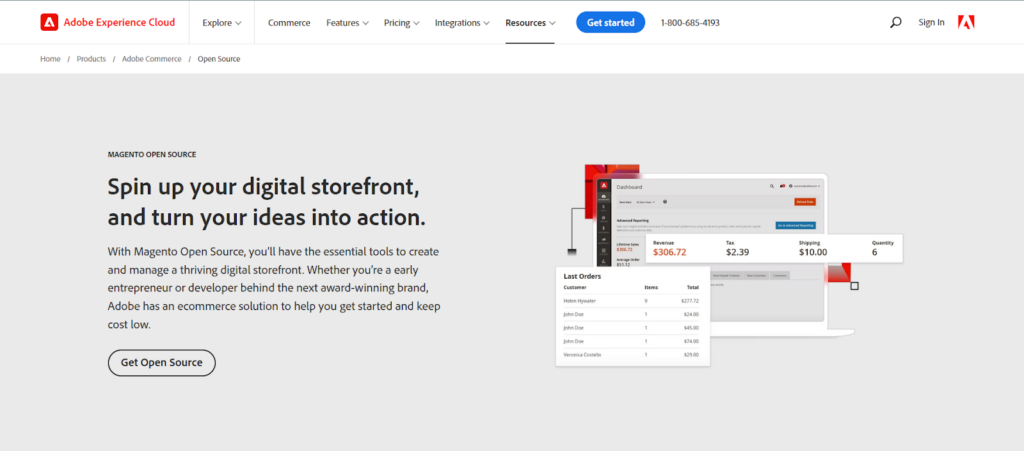This screenshot has height=451, width=1024.
Task: Open the Features dropdown
Action: (x=347, y=22)
